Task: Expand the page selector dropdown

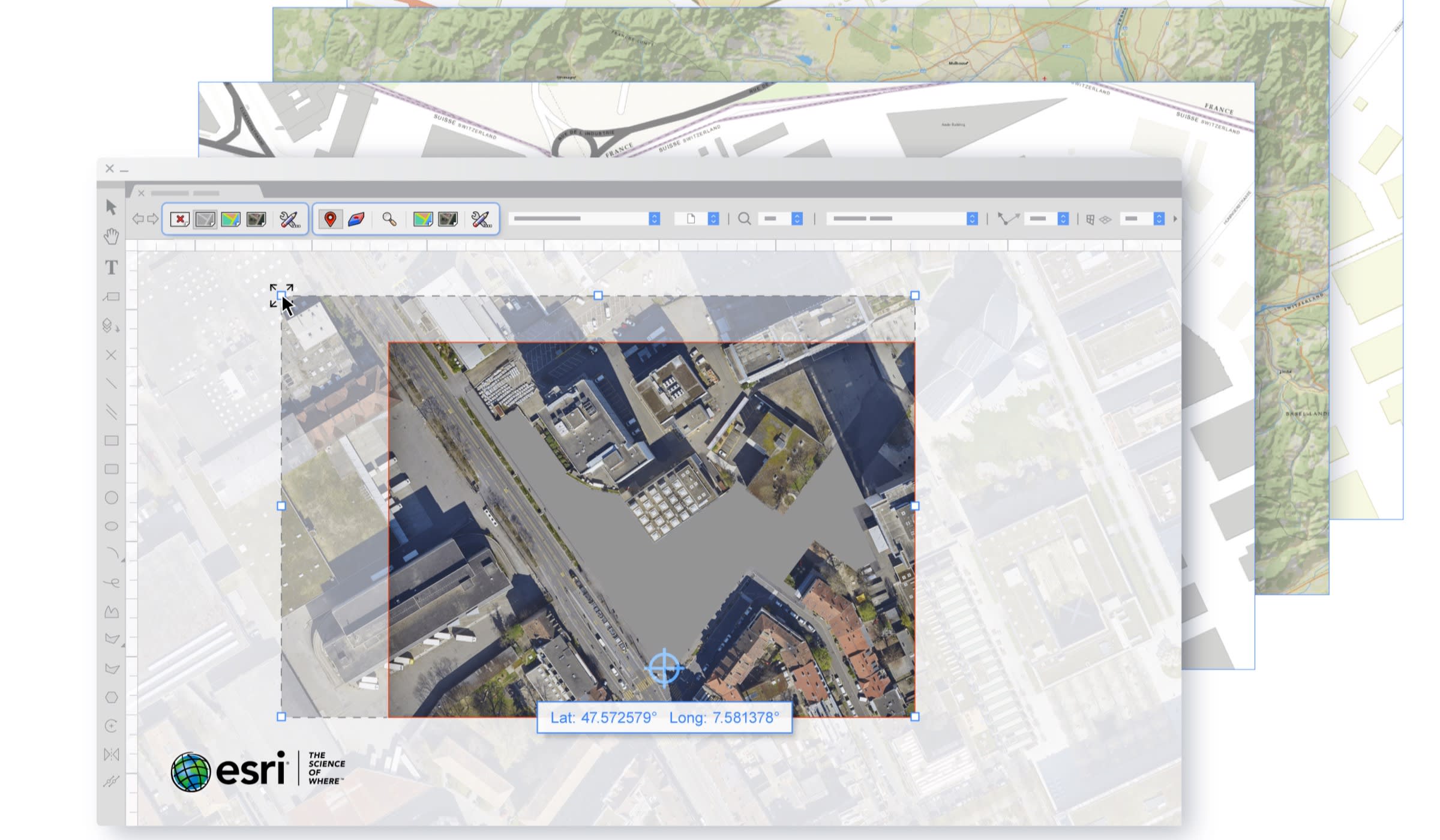Action: (x=713, y=219)
